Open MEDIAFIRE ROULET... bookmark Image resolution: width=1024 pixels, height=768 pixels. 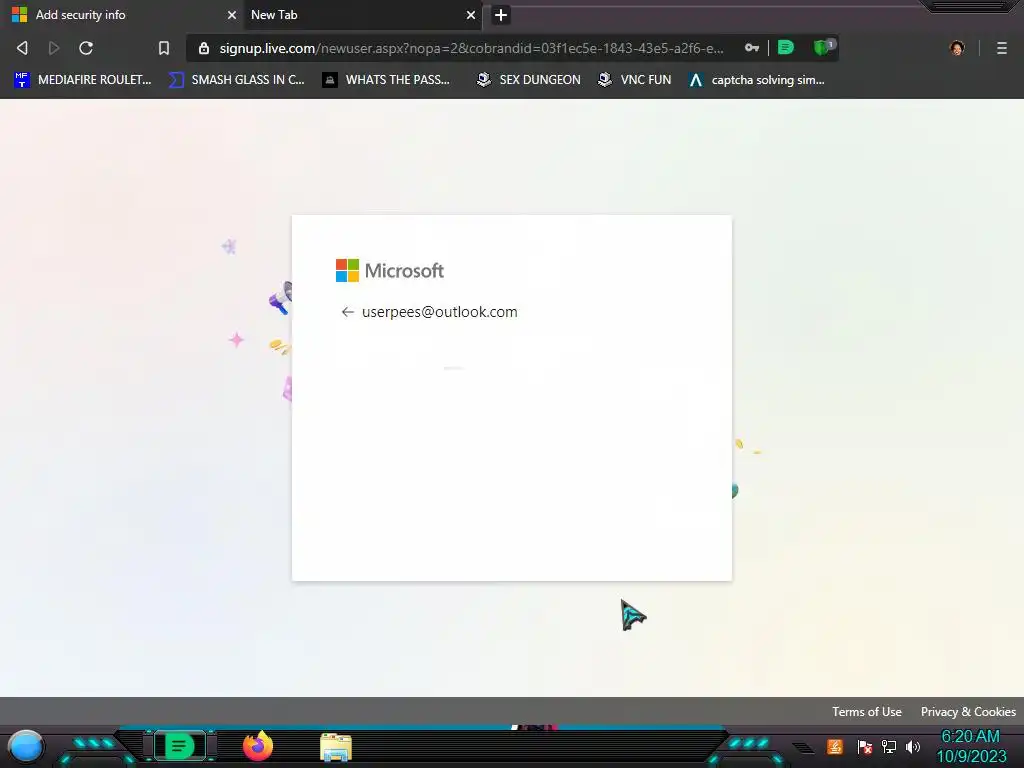pyautogui.click(x=83, y=80)
